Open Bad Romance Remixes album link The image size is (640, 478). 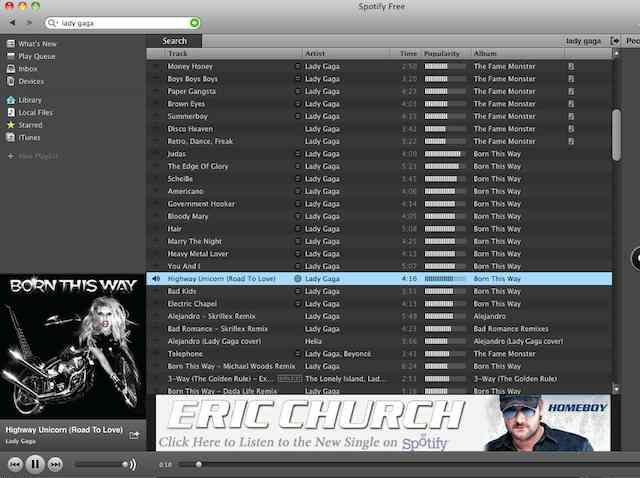point(511,329)
